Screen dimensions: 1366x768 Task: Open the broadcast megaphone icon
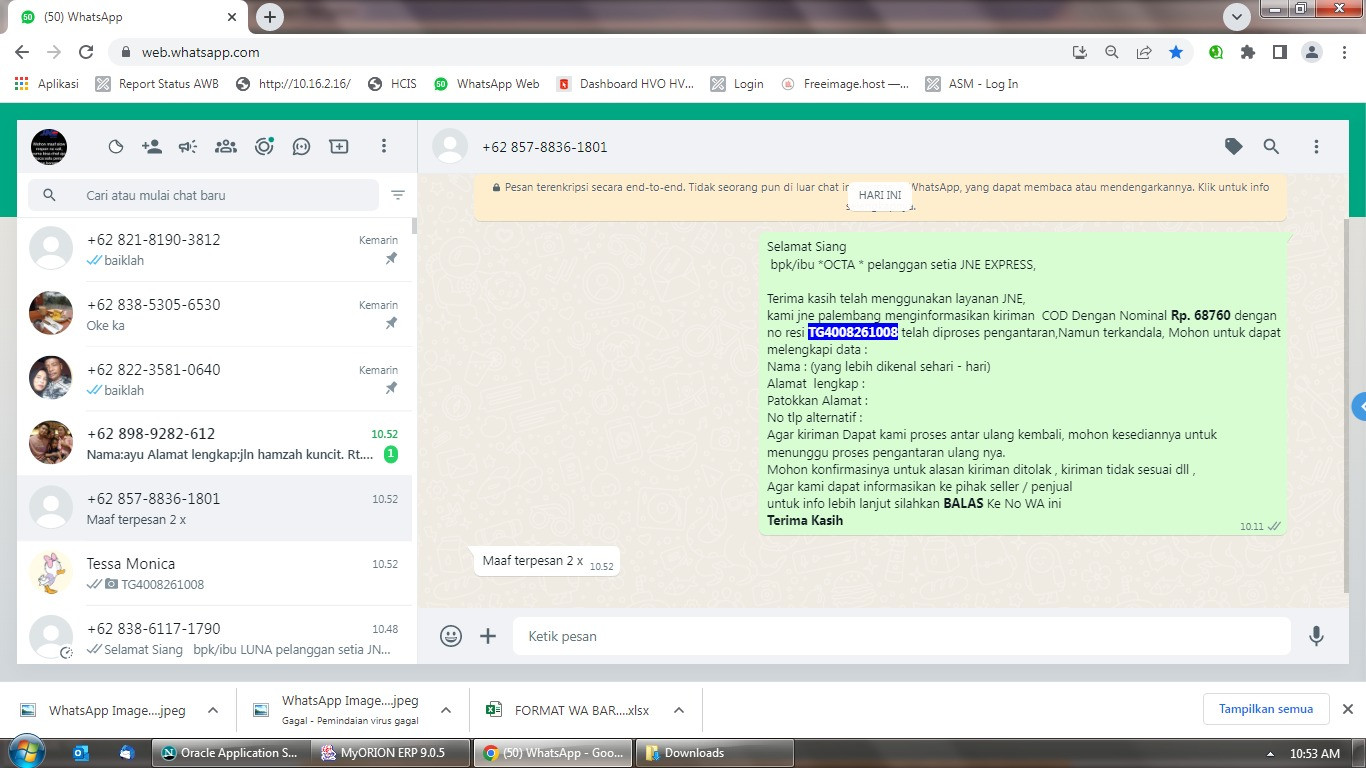pos(188,147)
